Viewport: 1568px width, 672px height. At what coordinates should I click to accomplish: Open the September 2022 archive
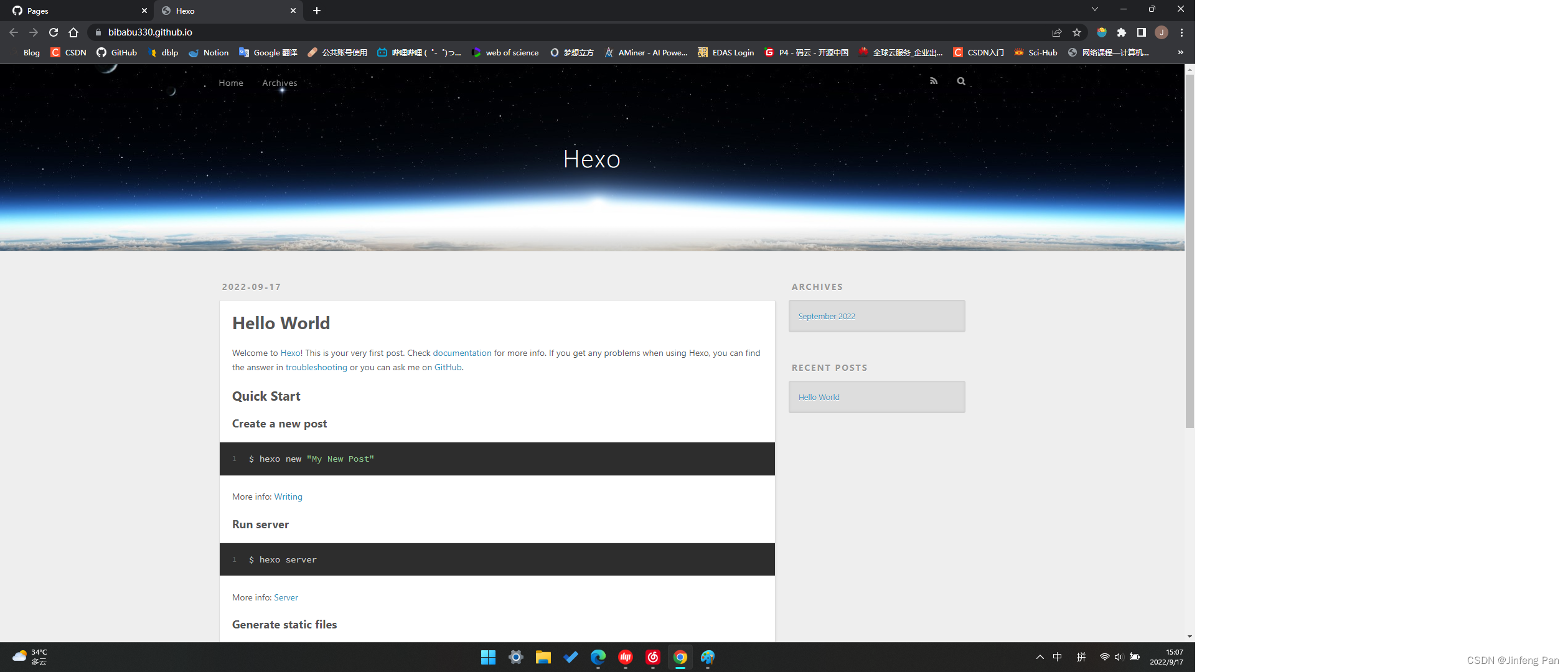[x=827, y=316]
